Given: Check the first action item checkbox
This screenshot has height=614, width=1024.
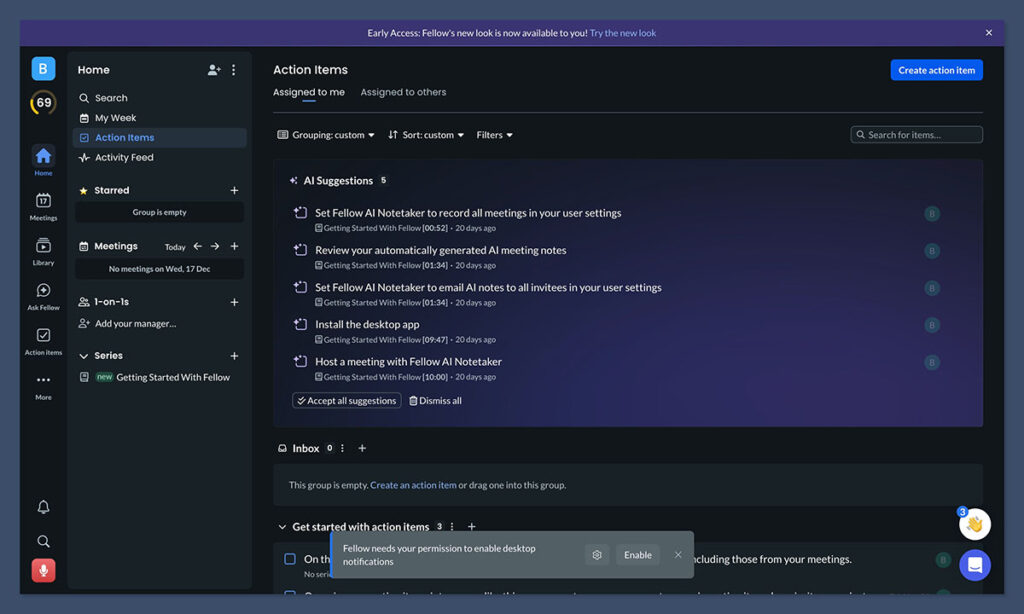Looking at the screenshot, I should point(290,559).
